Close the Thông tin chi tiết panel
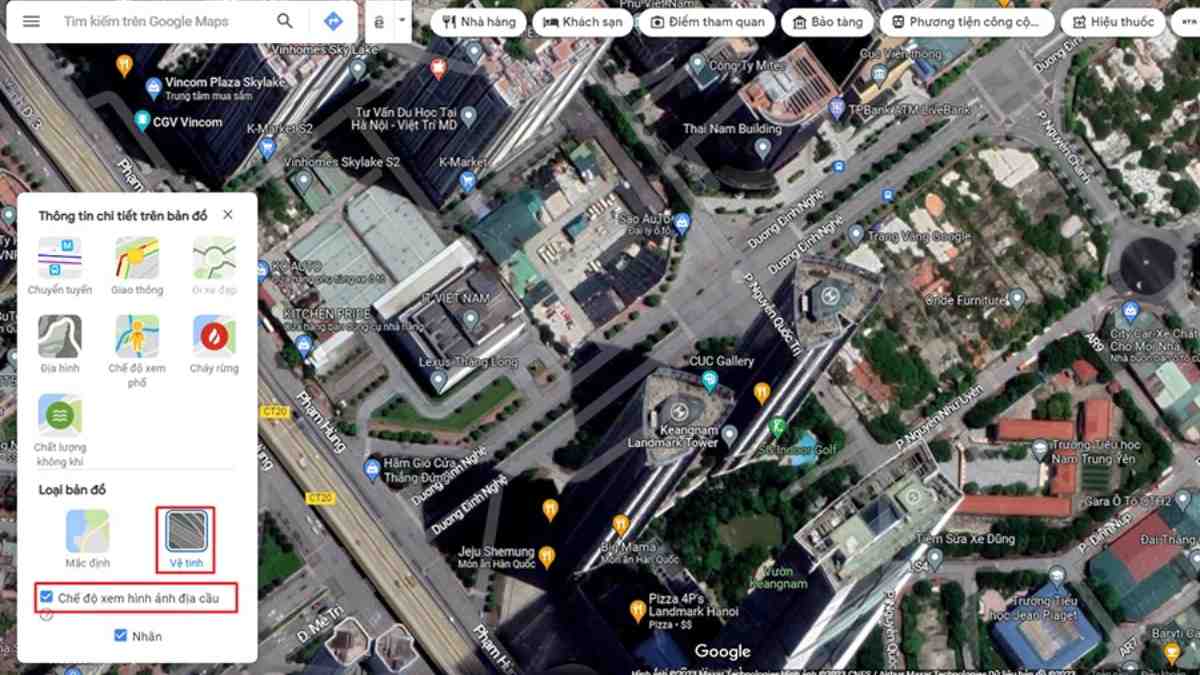The width and height of the screenshot is (1200, 675). click(227, 213)
